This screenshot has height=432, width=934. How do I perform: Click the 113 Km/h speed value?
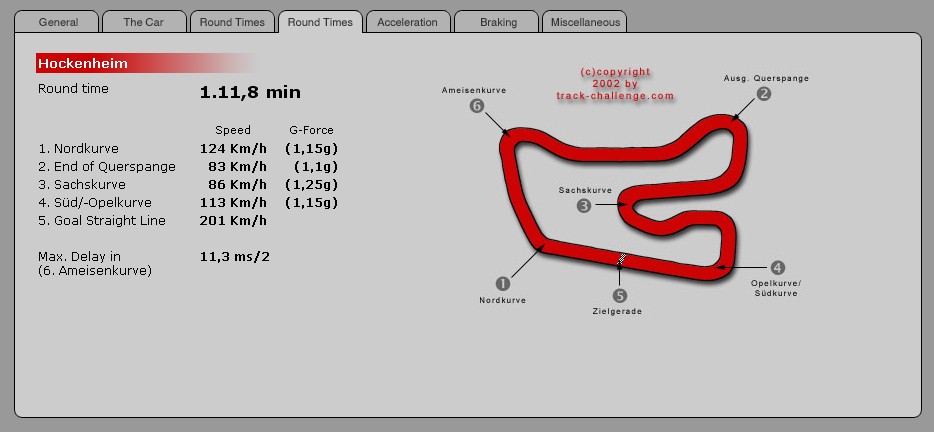(x=233, y=203)
